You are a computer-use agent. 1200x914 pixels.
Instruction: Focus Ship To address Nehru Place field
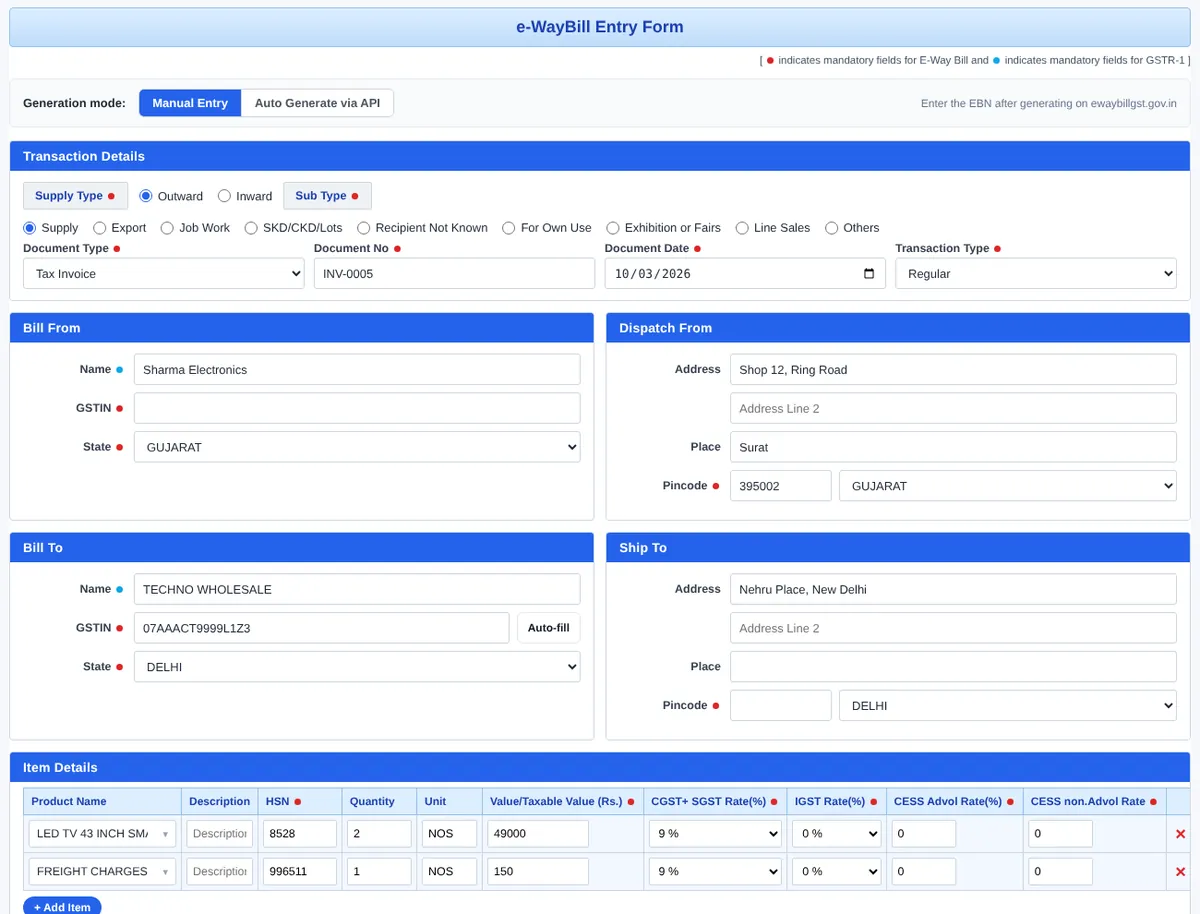point(953,590)
